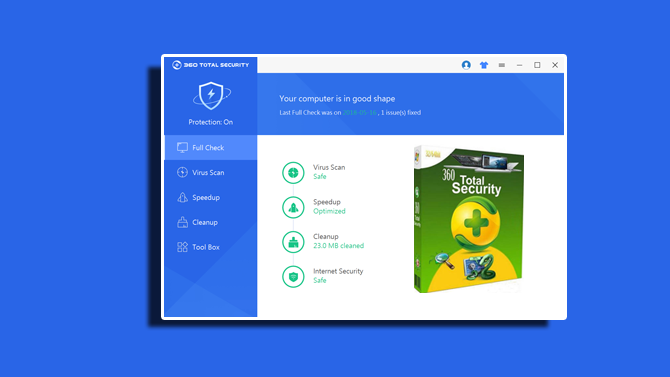The image size is (670, 377).
Task: Click the Tool Box grid icon
Action: click(x=182, y=247)
